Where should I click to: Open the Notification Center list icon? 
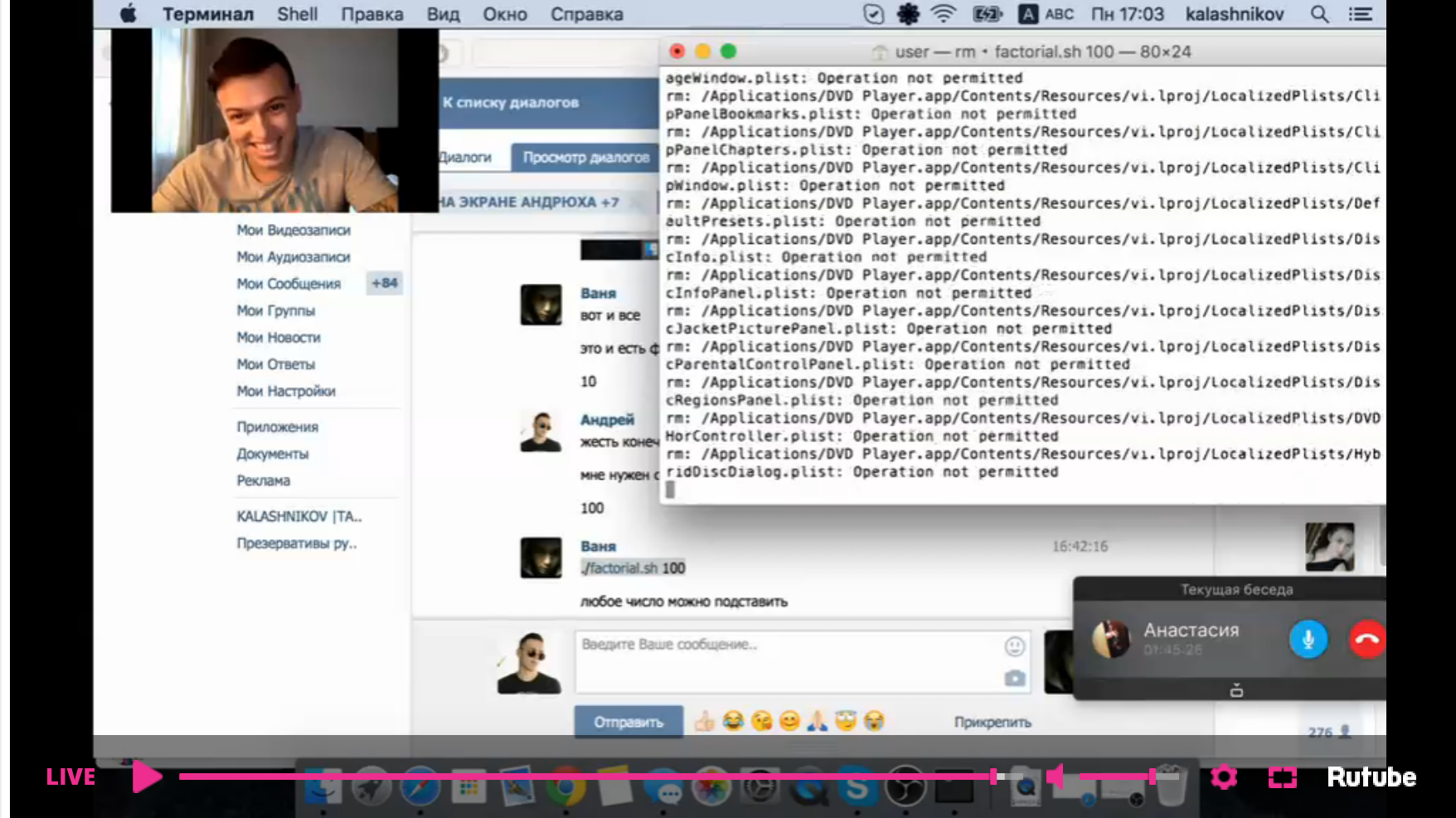[x=1360, y=14]
